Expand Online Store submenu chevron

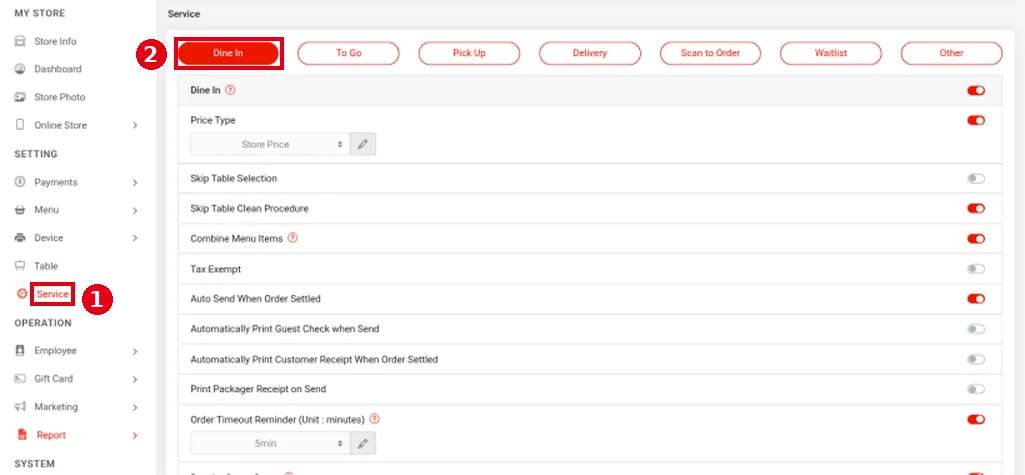point(135,125)
